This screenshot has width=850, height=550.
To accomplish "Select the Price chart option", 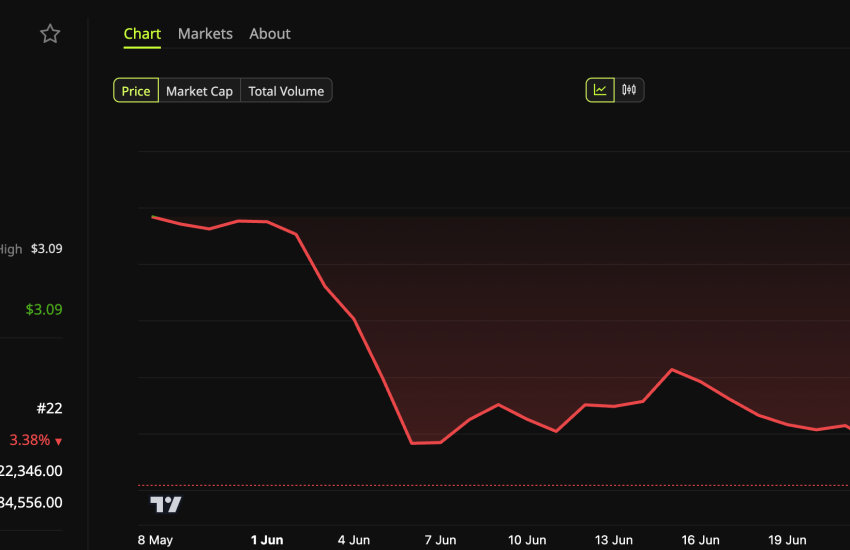I will coord(136,90).
